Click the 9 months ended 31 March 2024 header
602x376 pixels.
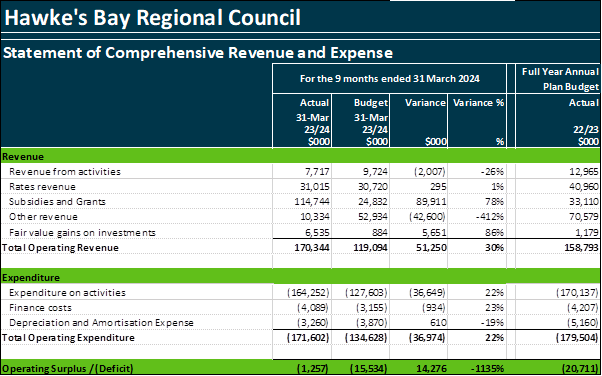pos(389,79)
